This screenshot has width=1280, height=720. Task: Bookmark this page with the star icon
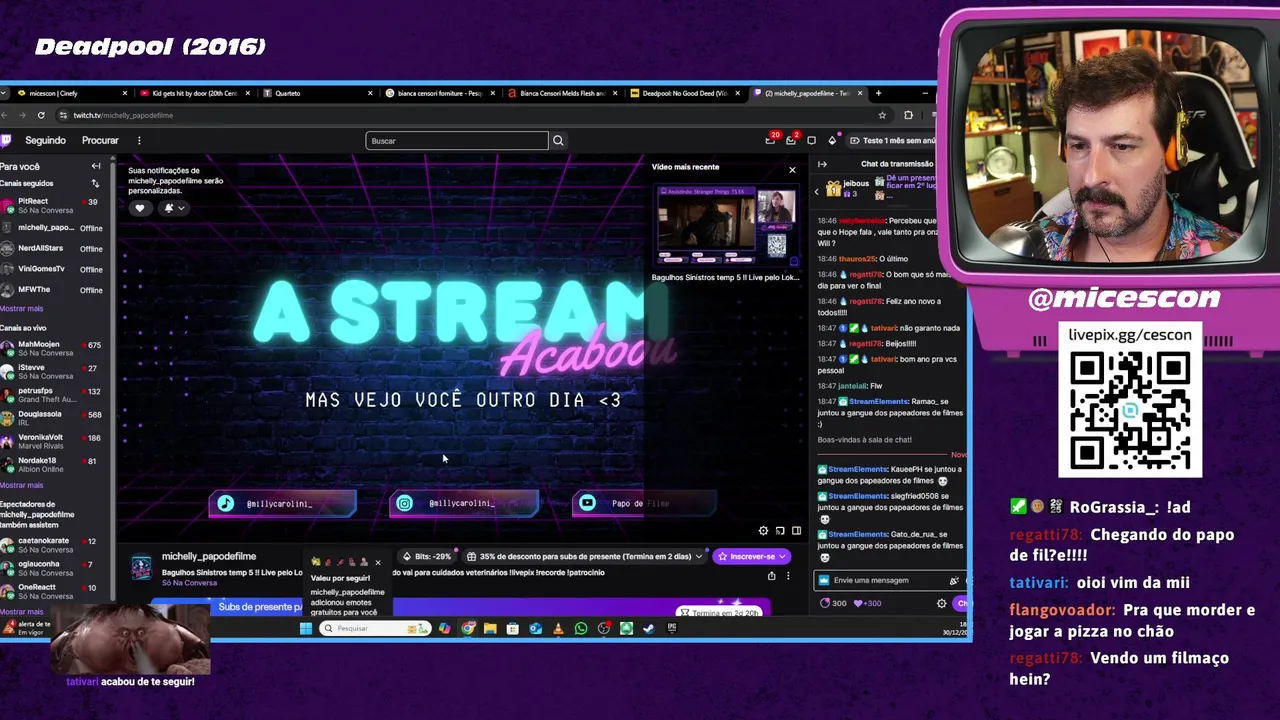tap(882, 115)
